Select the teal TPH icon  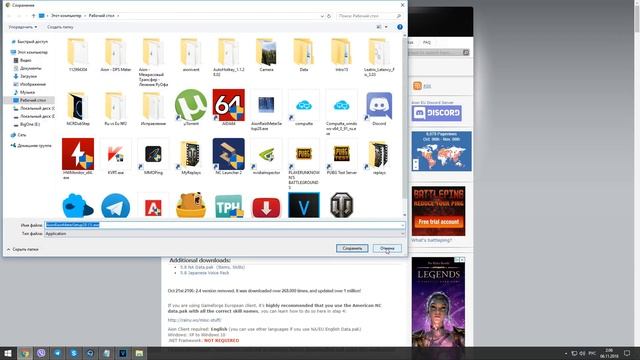(229, 207)
